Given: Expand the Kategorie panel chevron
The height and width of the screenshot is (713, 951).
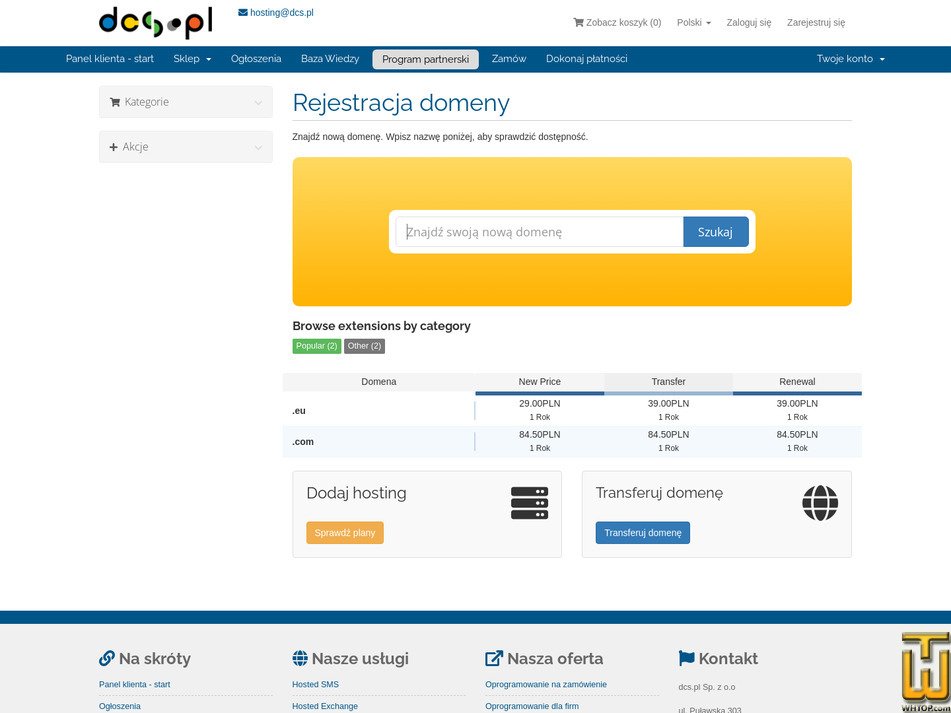Looking at the screenshot, I should (x=258, y=102).
